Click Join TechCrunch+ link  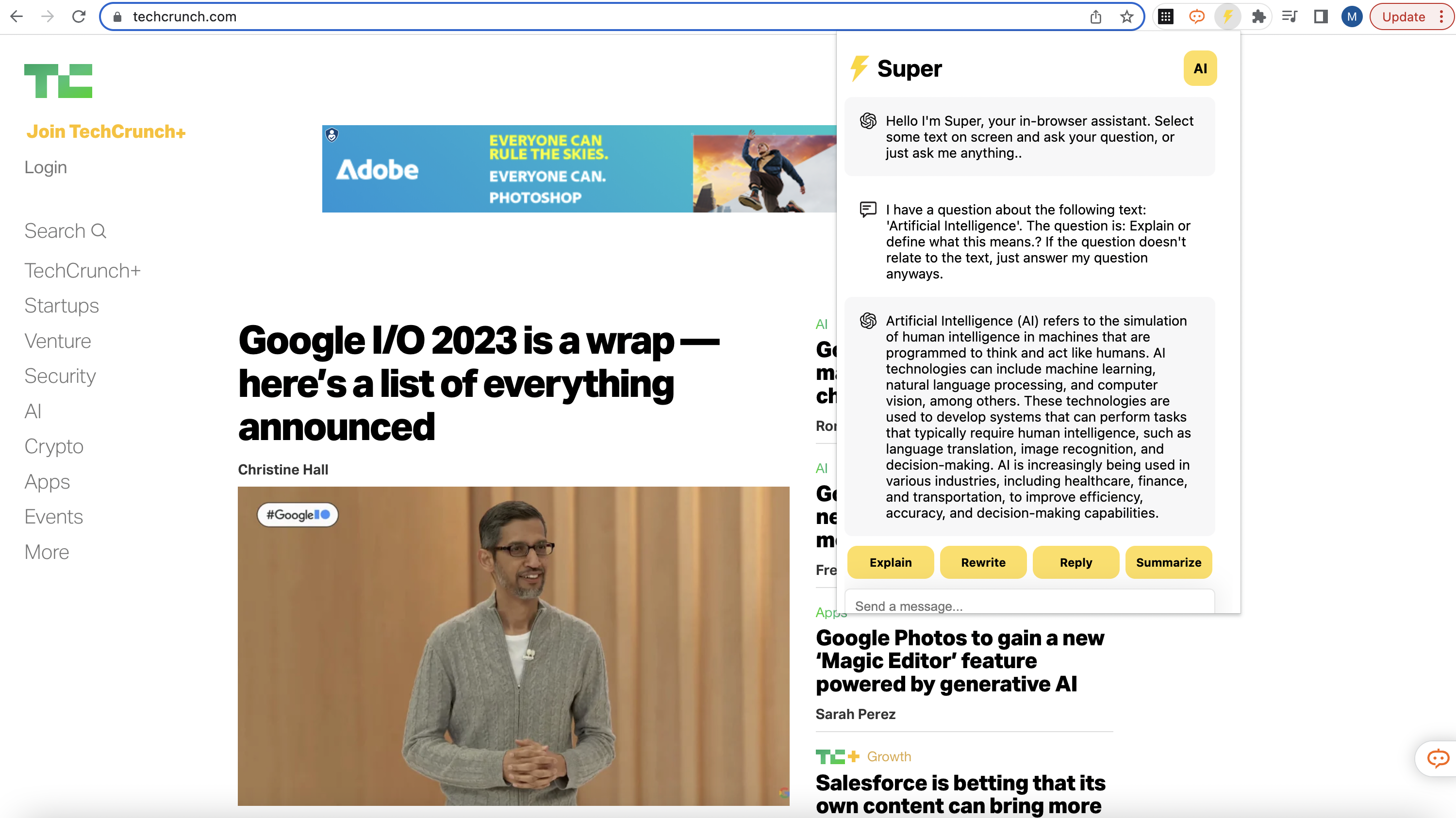(x=106, y=131)
